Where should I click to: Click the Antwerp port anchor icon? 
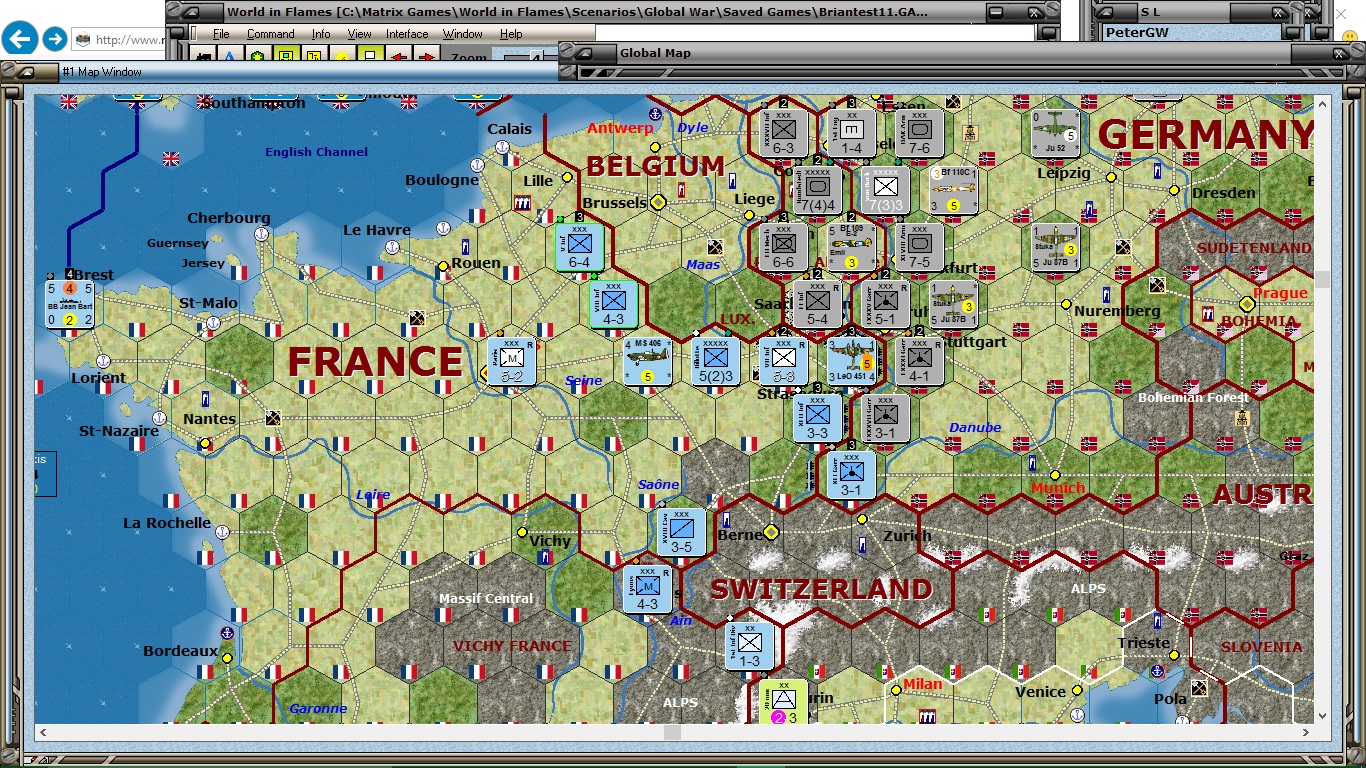[656, 115]
